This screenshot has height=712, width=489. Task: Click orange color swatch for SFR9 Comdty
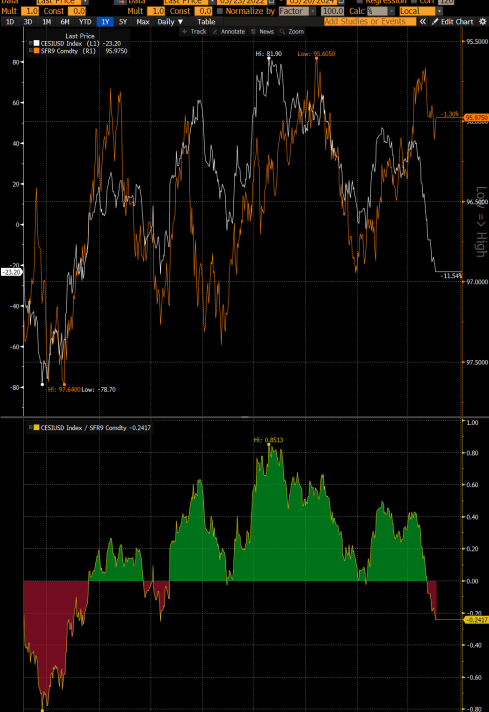pyautogui.click(x=36, y=51)
